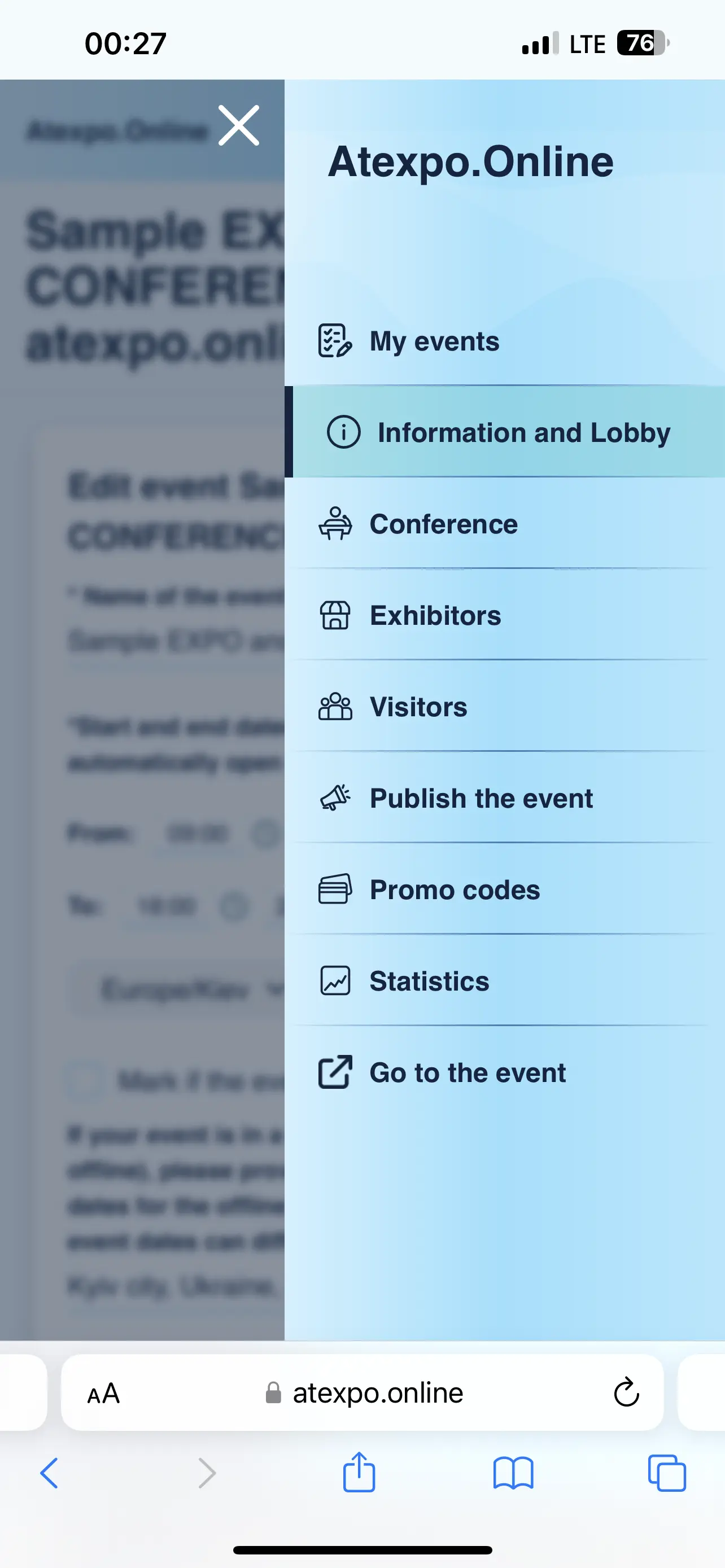The width and height of the screenshot is (725, 1568).
Task: Tap the Conference speaker icon
Action: click(335, 523)
